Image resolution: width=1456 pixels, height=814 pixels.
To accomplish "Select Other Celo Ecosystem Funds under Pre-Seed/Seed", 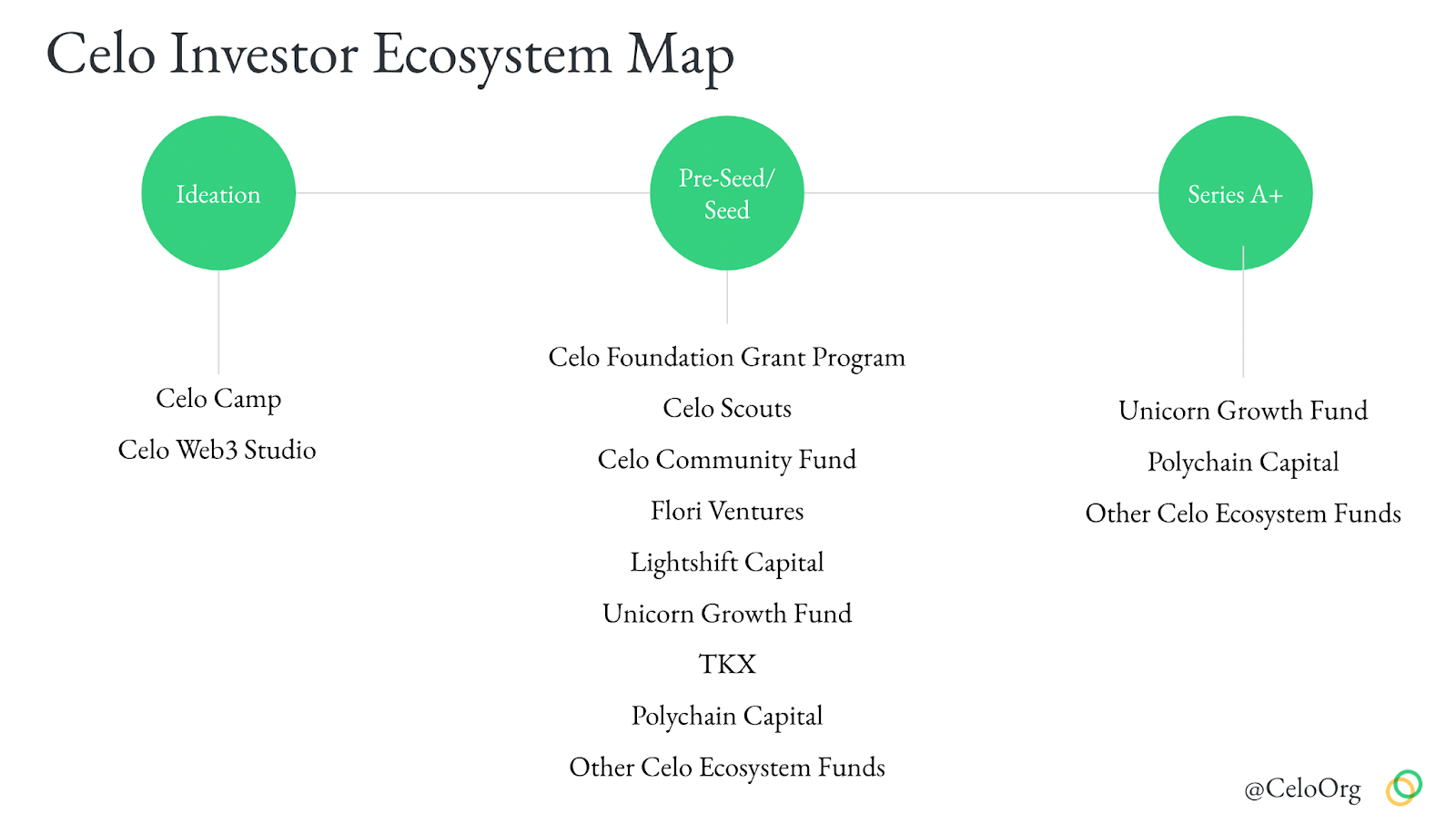I will [727, 768].
